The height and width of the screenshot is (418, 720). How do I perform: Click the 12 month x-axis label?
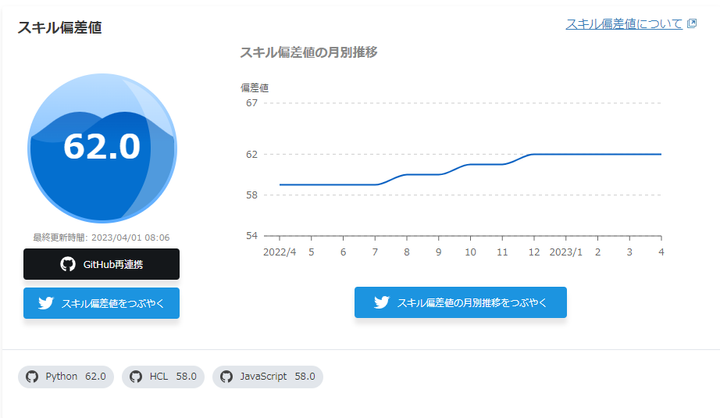click(x=534, y=252)
